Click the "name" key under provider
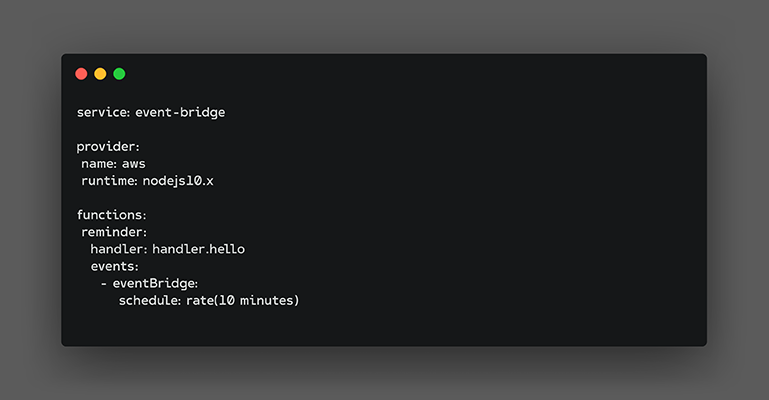Screen dimensions: 769x400 coord(97,163)
